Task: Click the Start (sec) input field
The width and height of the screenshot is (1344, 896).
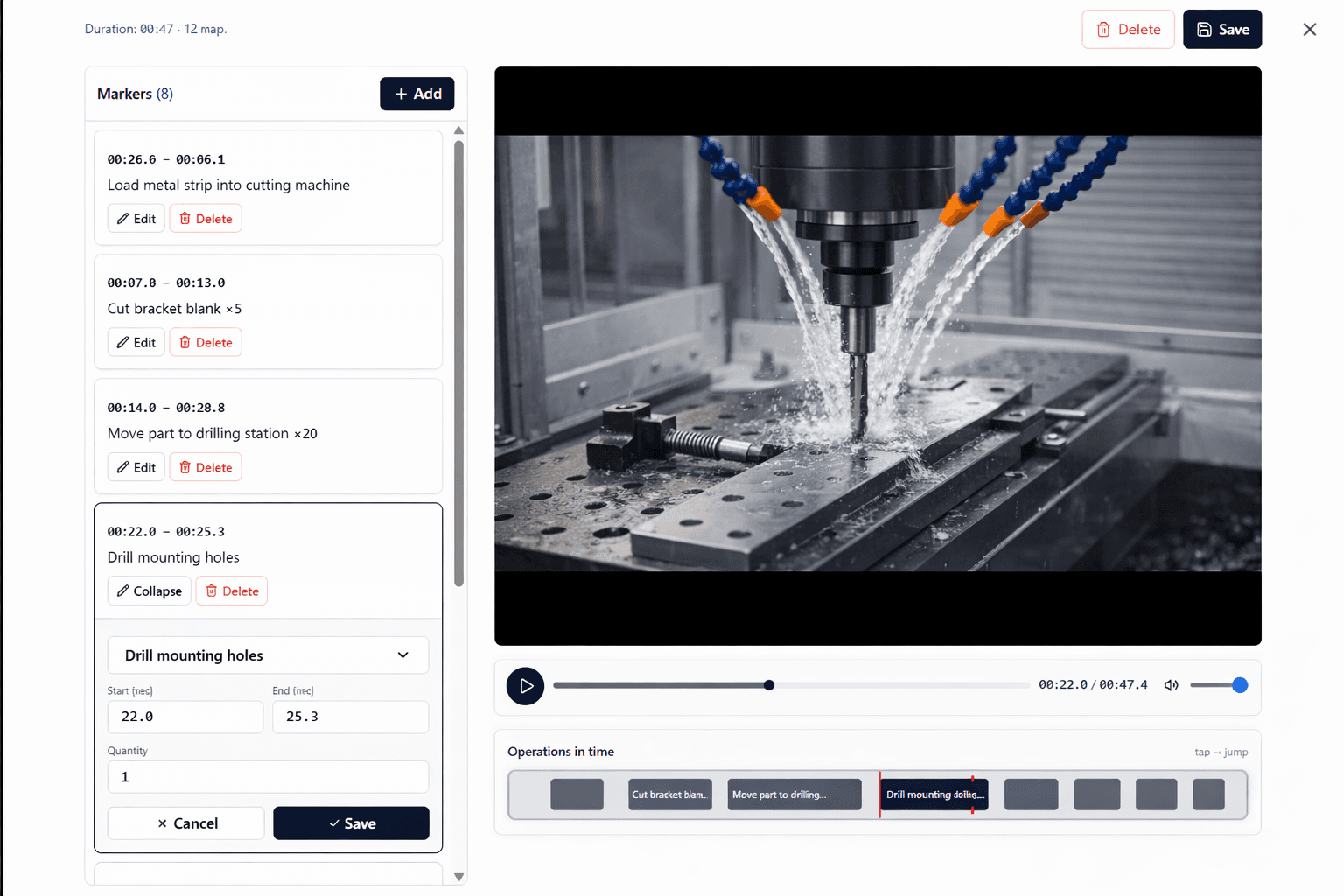Action: [185, 717]
